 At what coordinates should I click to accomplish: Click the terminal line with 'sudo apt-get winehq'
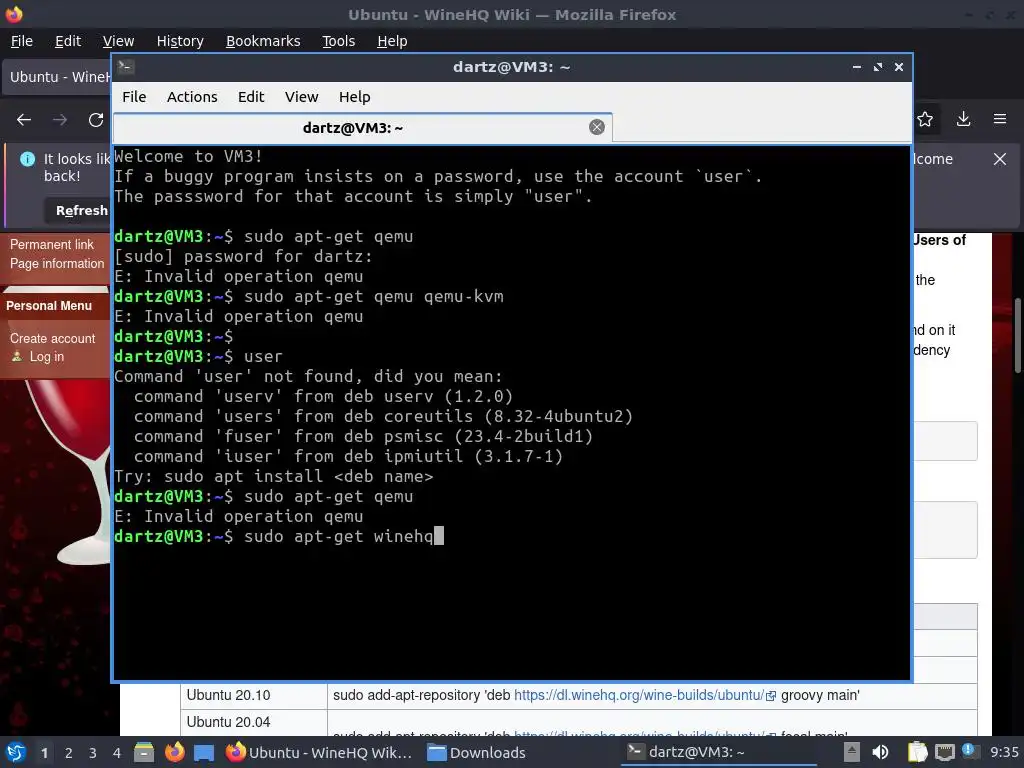278,536
